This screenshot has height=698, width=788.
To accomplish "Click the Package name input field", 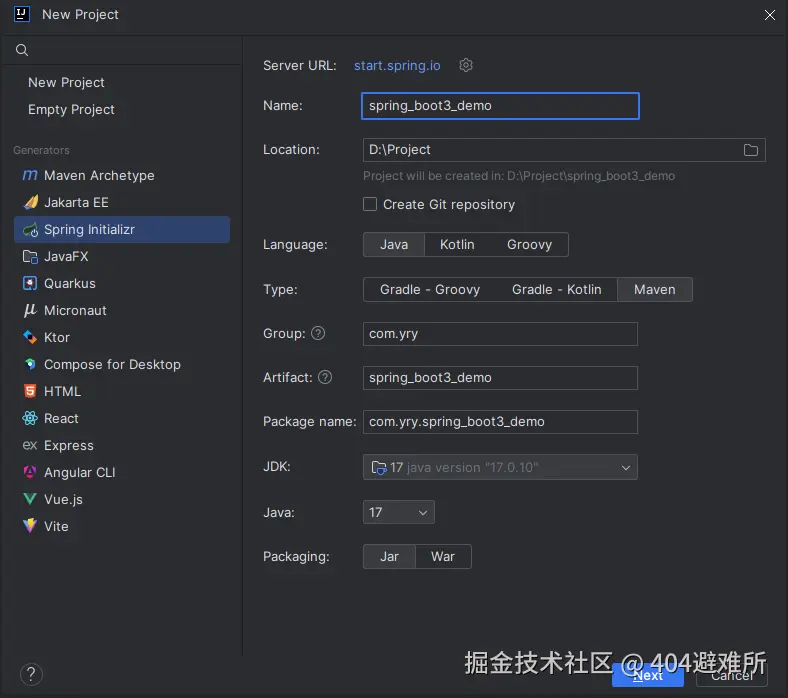I will [500, 422].
